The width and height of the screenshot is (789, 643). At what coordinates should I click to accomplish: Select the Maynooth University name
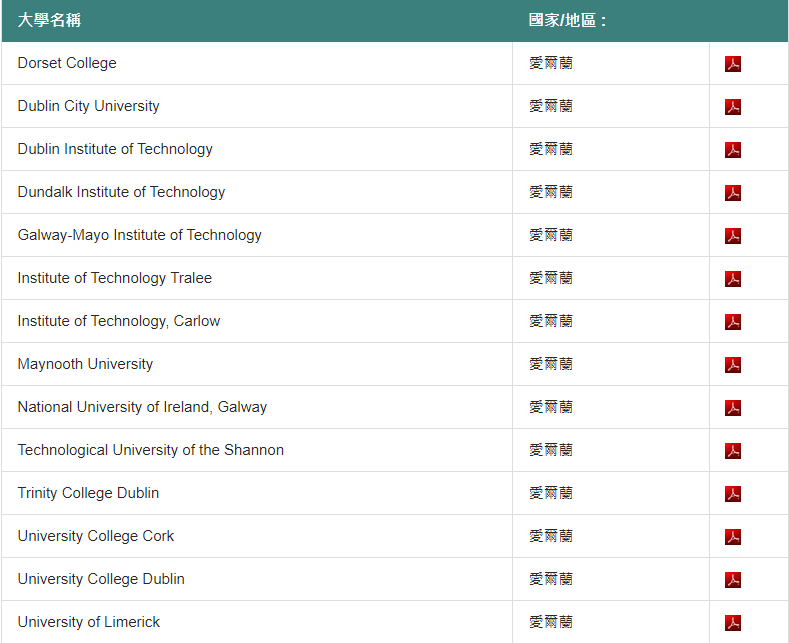(85, 364)
